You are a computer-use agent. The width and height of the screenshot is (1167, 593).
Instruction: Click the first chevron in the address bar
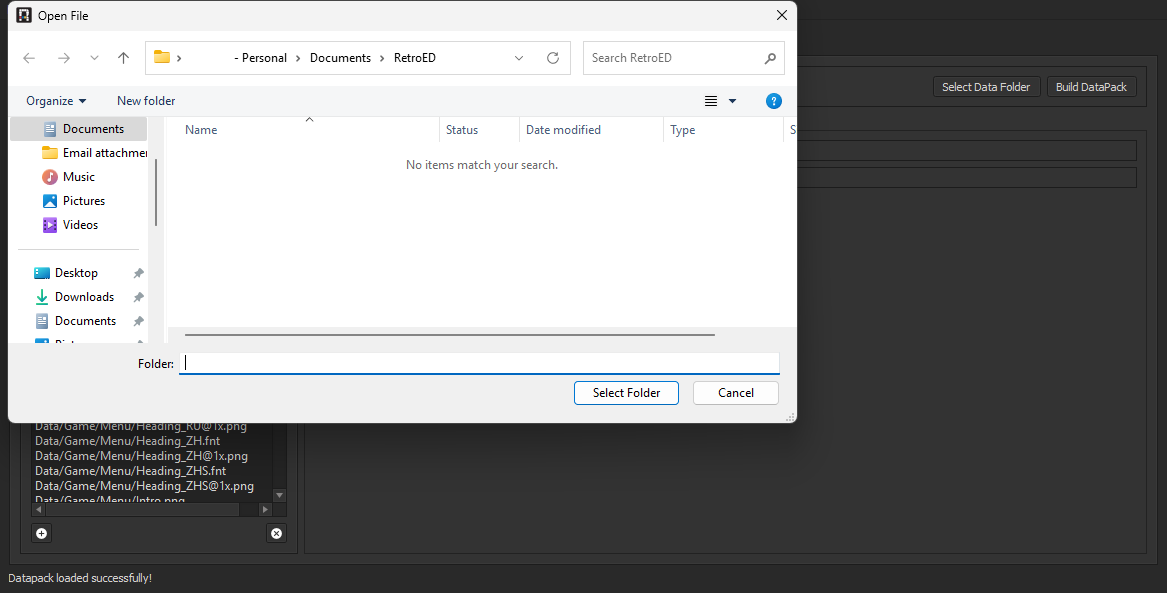[179, 58]
